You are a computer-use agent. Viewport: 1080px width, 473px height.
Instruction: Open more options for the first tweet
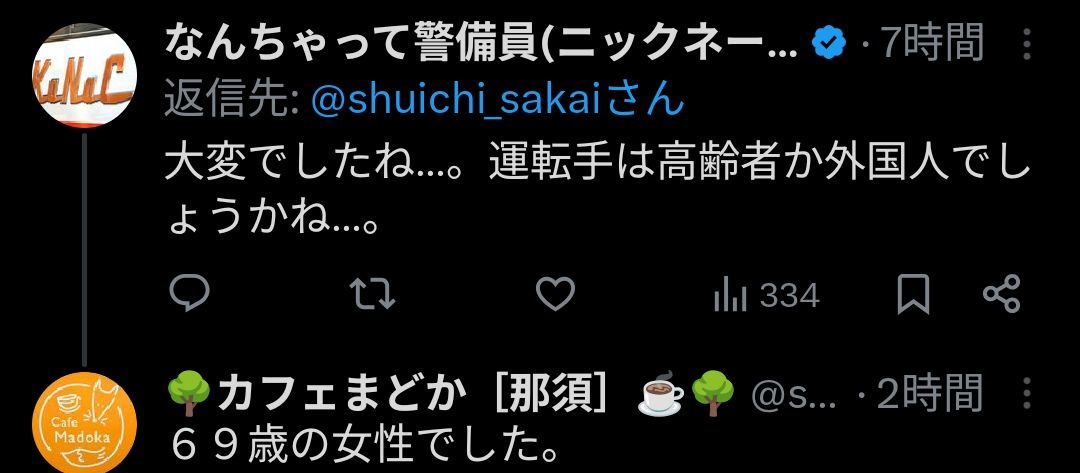point(1027,45)
